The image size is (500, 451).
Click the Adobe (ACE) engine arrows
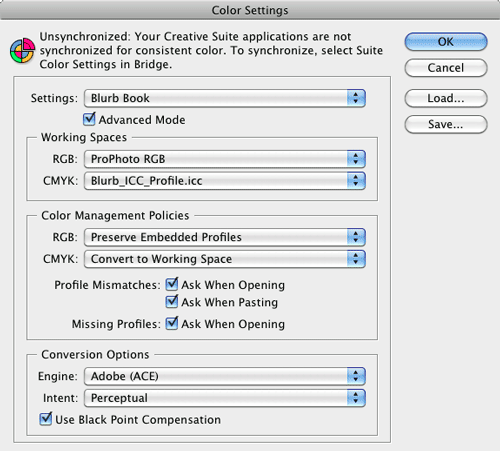tap(356, 376)
